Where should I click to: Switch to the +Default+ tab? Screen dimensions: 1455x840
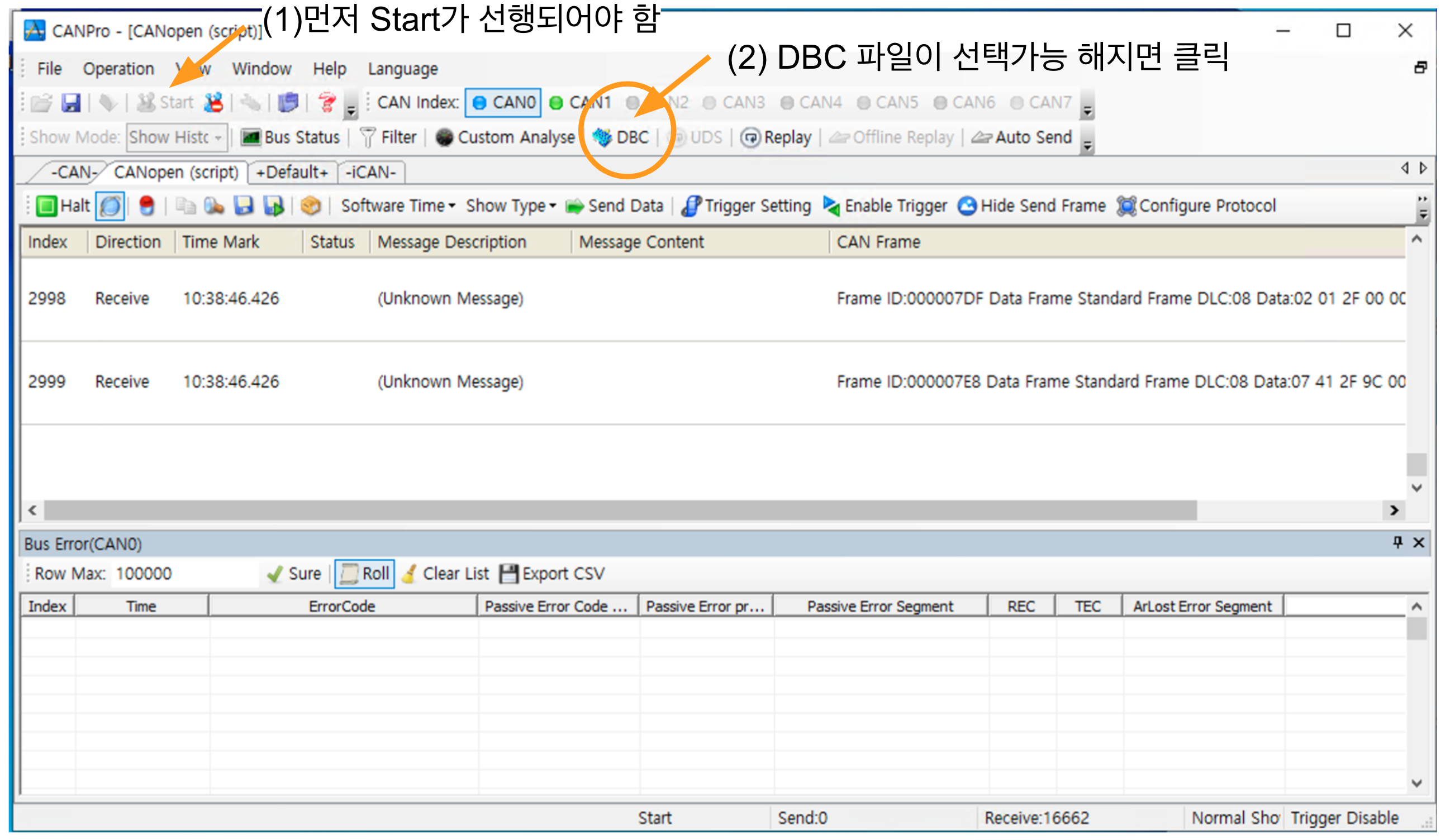pyautogui.click(x=292, y=173)
